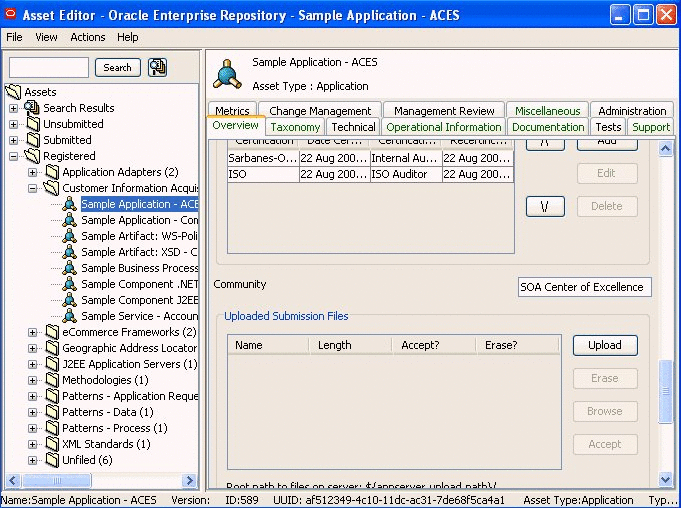Click the Sample Service - Account asset icon
Screen dimensions: 681x508
69,316
